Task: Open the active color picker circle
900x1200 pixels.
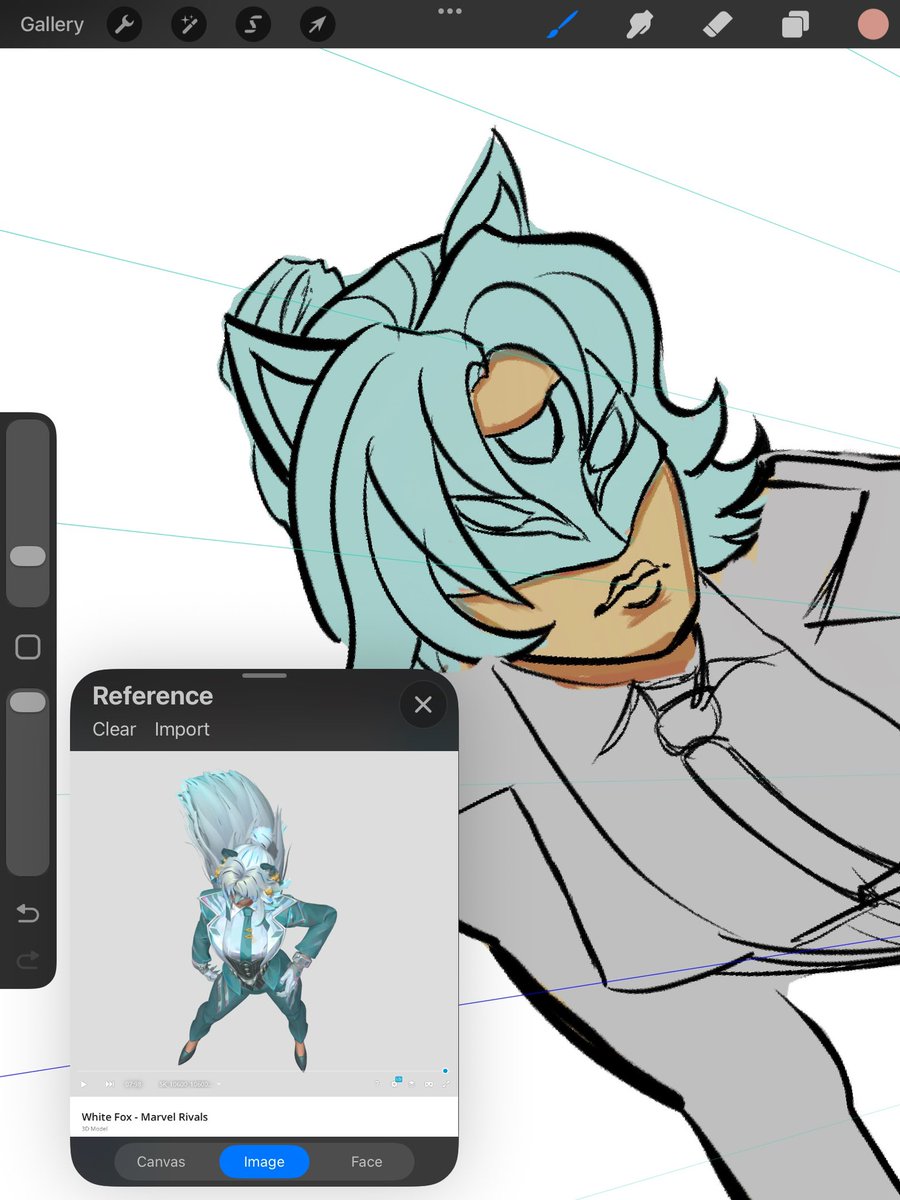Action: click(873, 24)
